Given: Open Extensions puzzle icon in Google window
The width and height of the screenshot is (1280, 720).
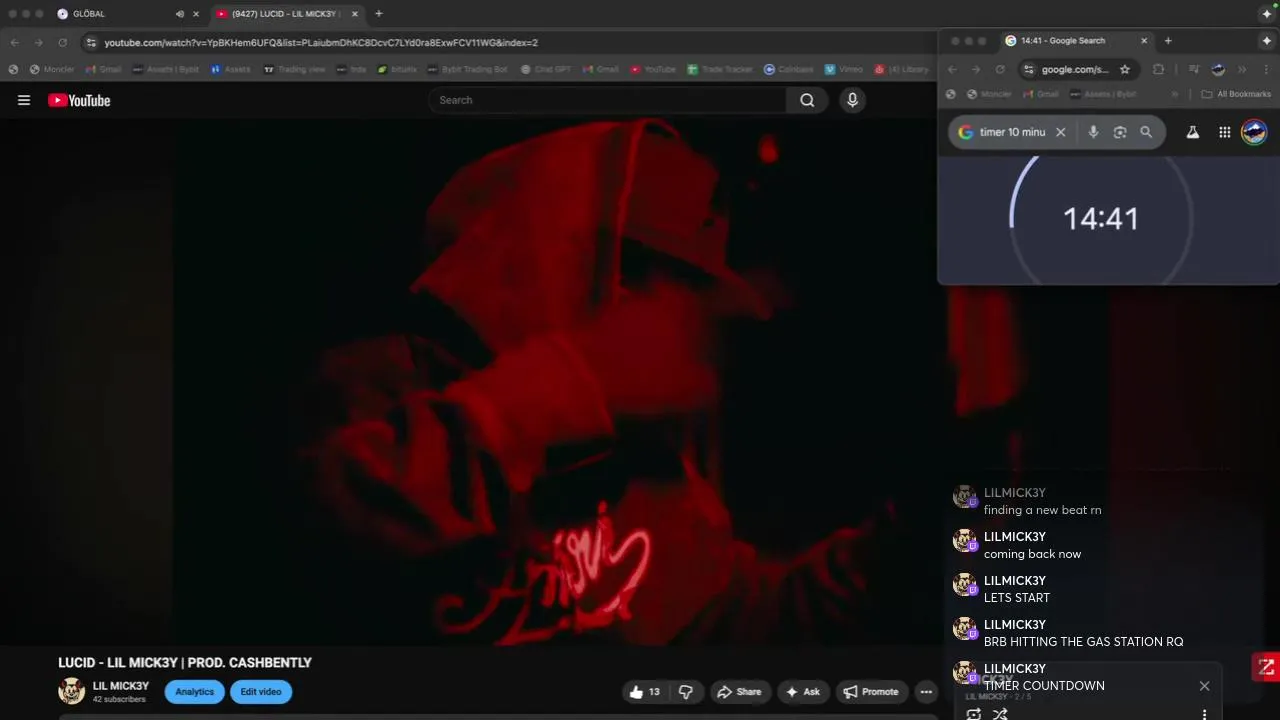Looking at the screenshot, I should coord(1159,70).
